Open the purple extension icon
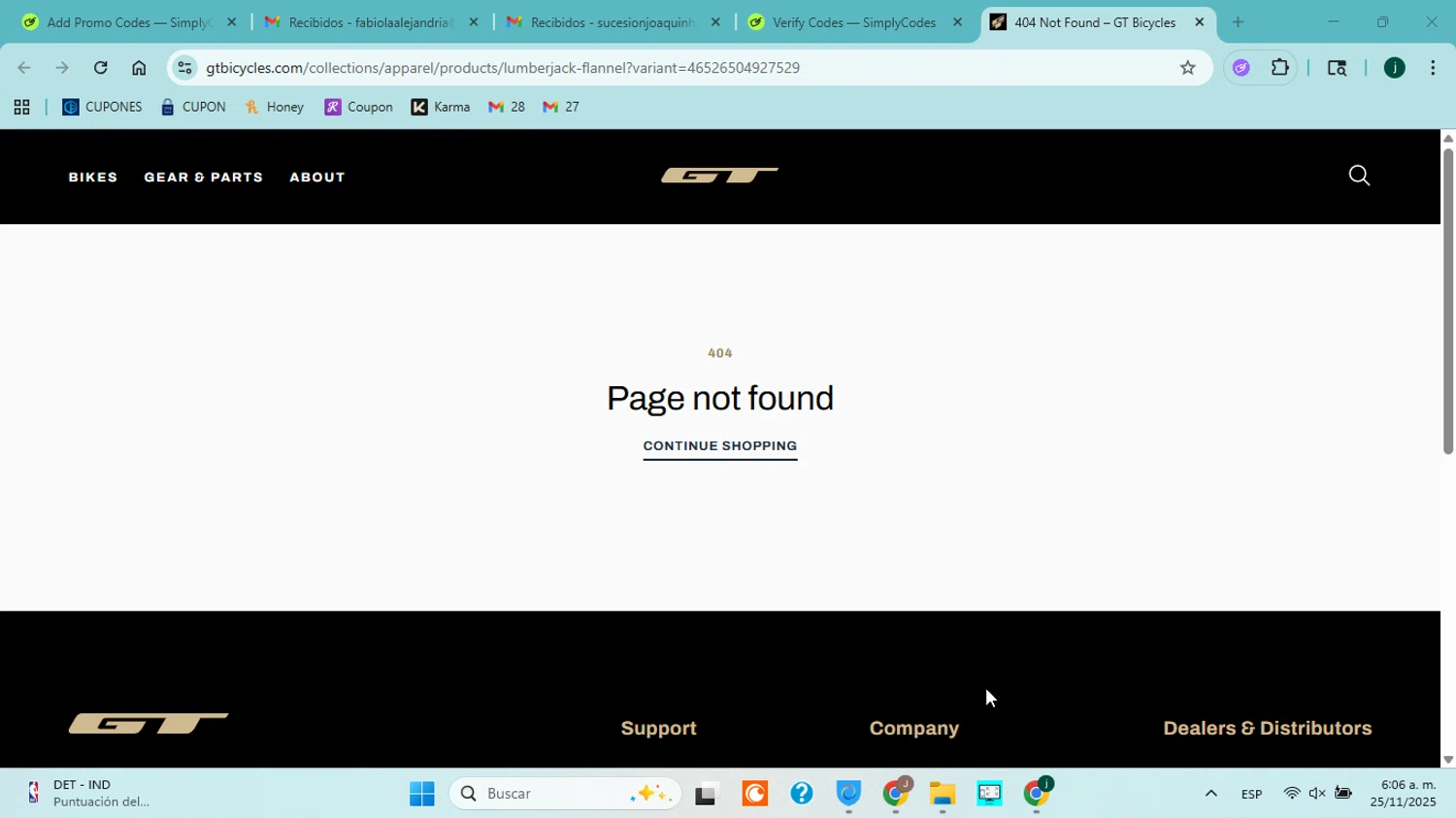 (x=1241, y=68)
